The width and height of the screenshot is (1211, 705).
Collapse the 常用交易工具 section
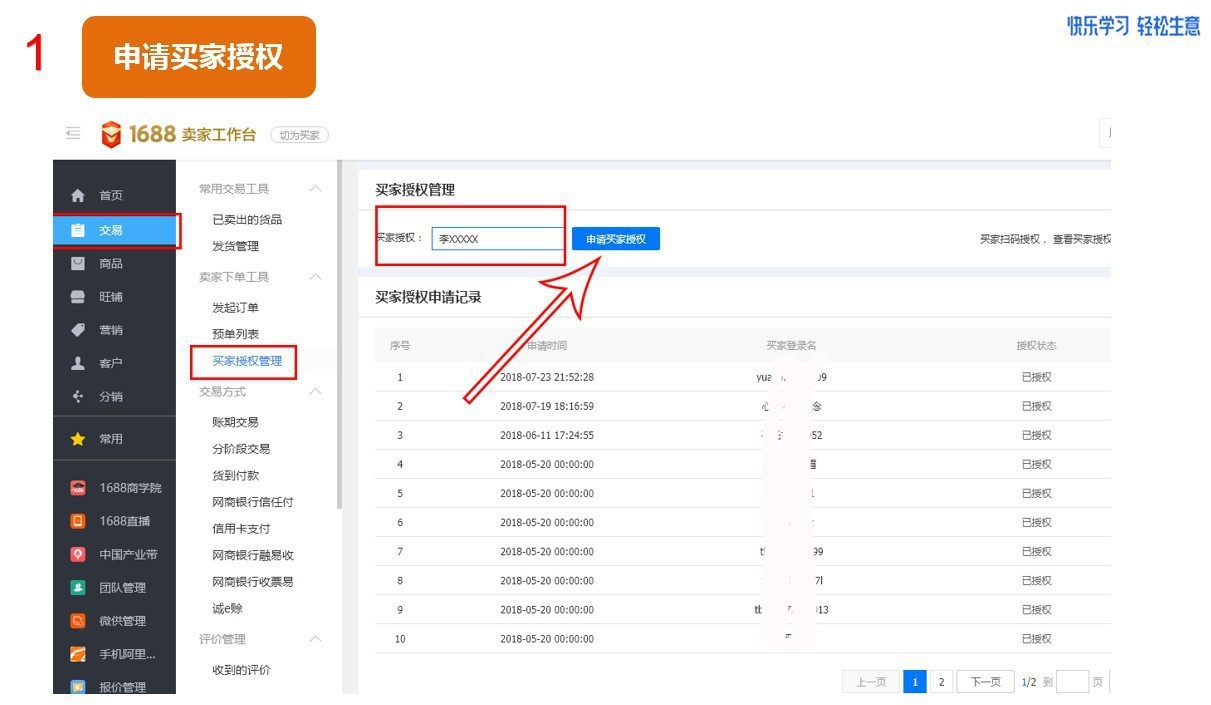click(x=315, y=189)
